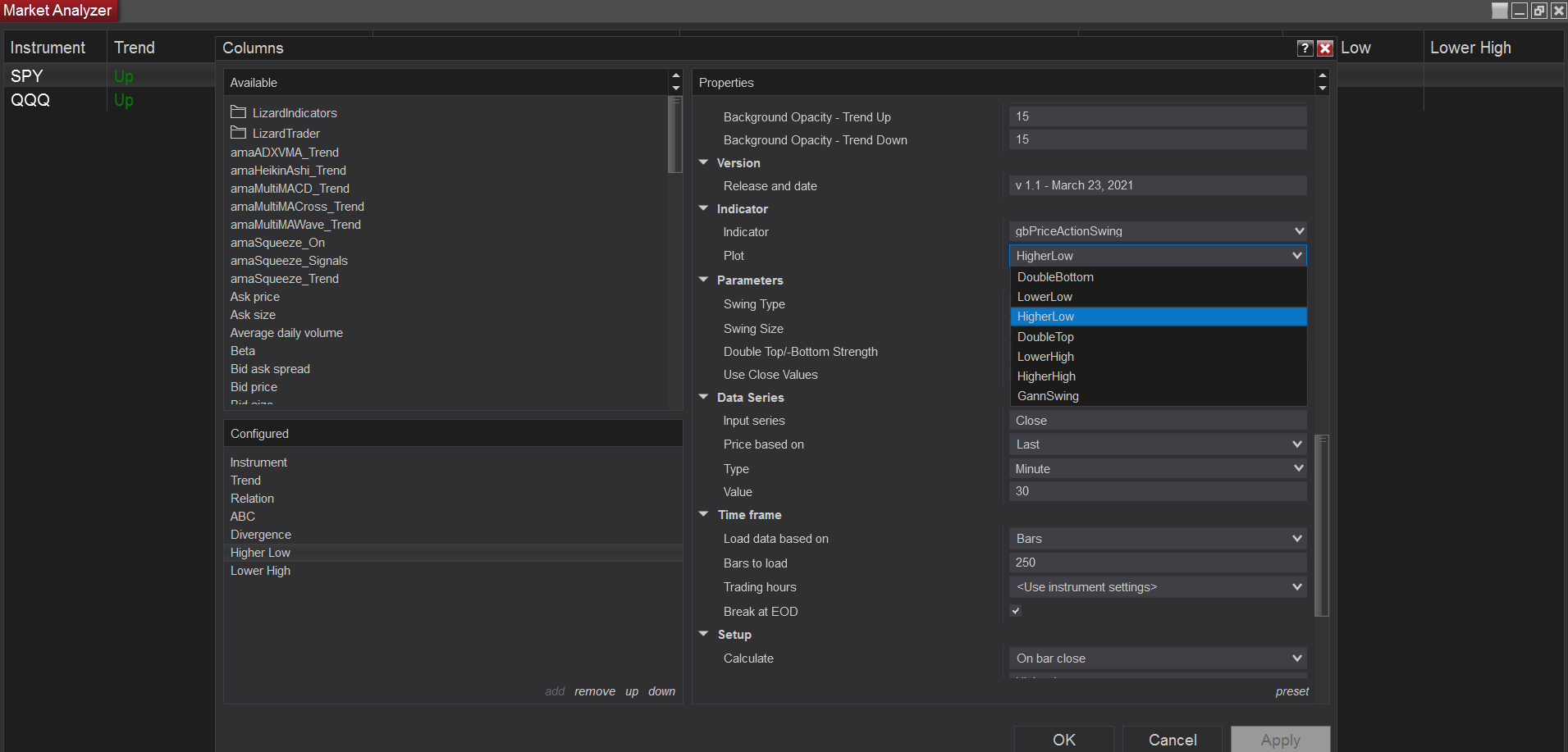Click the Input series field
Screen dimensions: 1568x752
1158,421
